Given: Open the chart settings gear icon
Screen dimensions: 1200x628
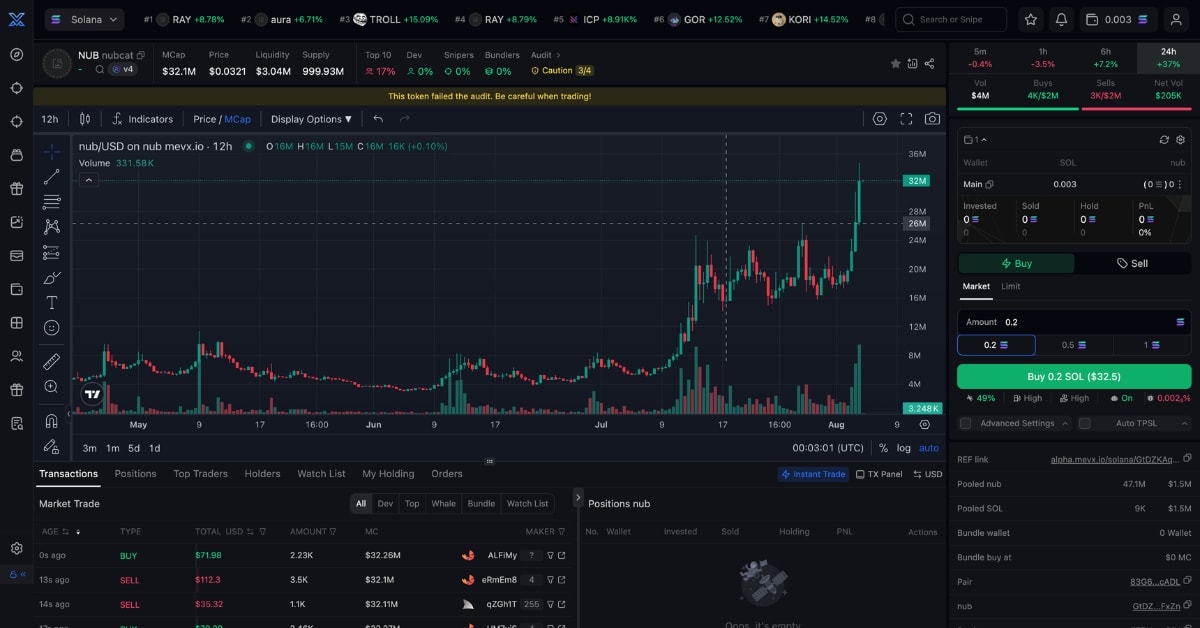Looking at the screenshot, I should (880, 119).
